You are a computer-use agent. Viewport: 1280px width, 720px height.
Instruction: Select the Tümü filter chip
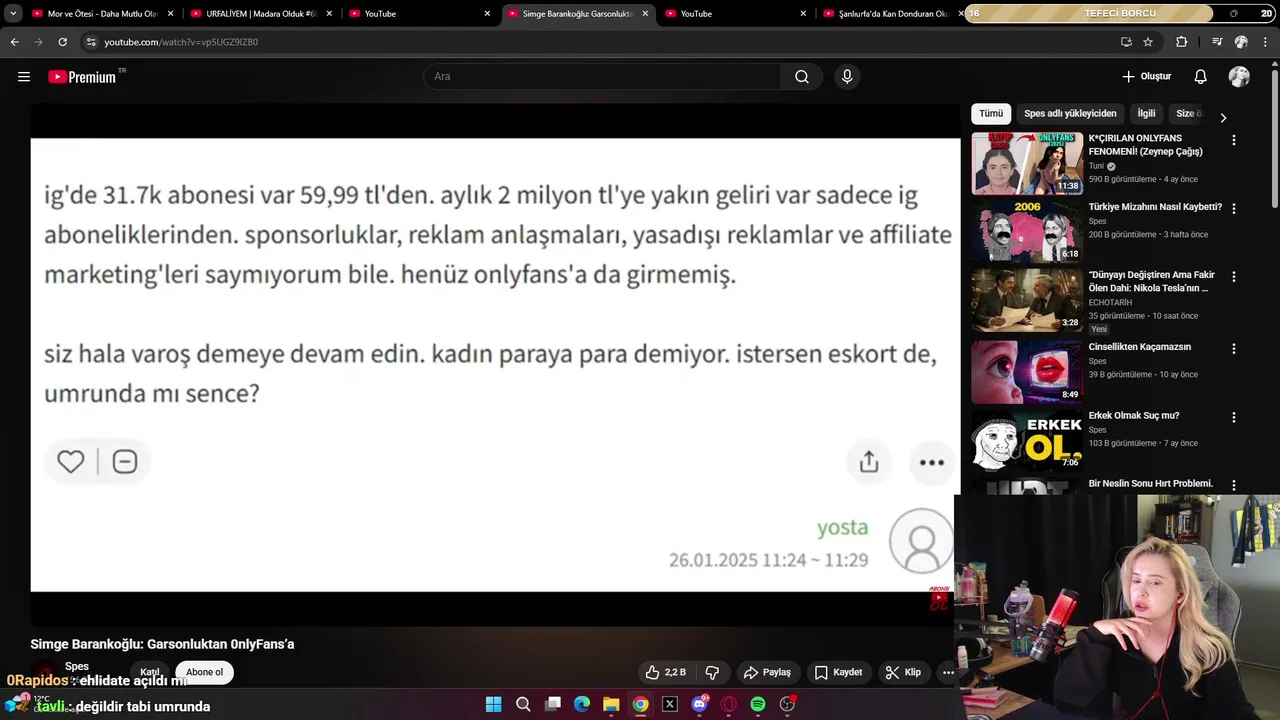click(991, 114)
